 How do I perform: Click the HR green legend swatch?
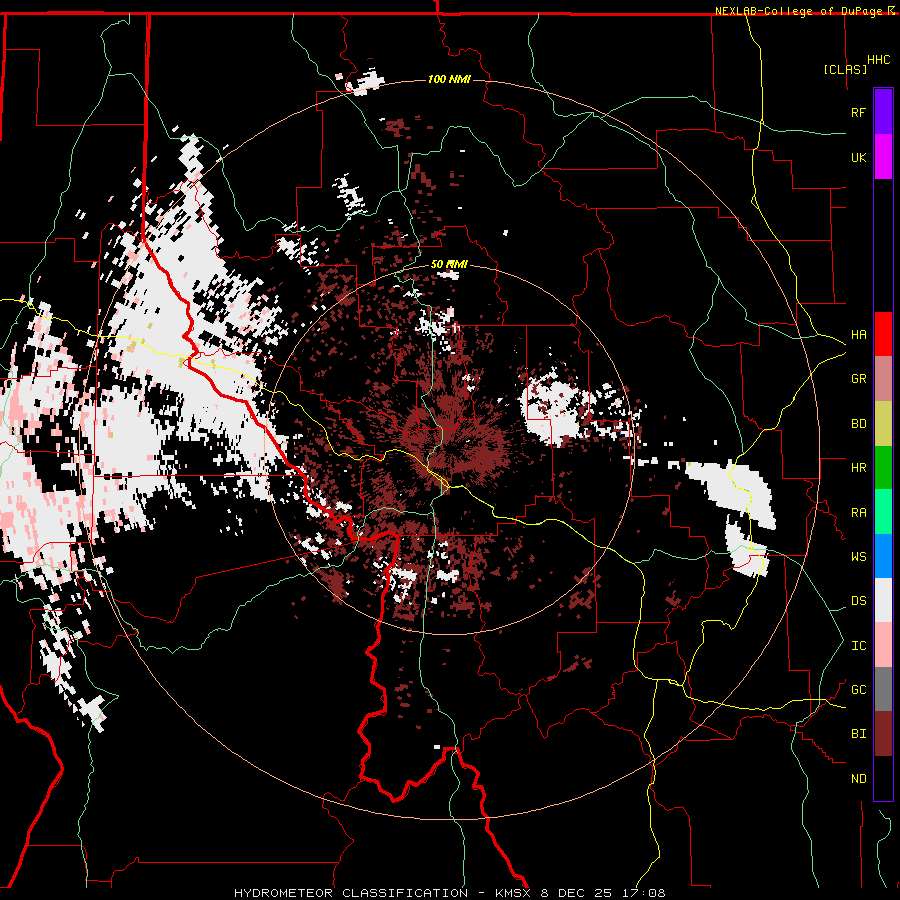(x=883, y=468)
